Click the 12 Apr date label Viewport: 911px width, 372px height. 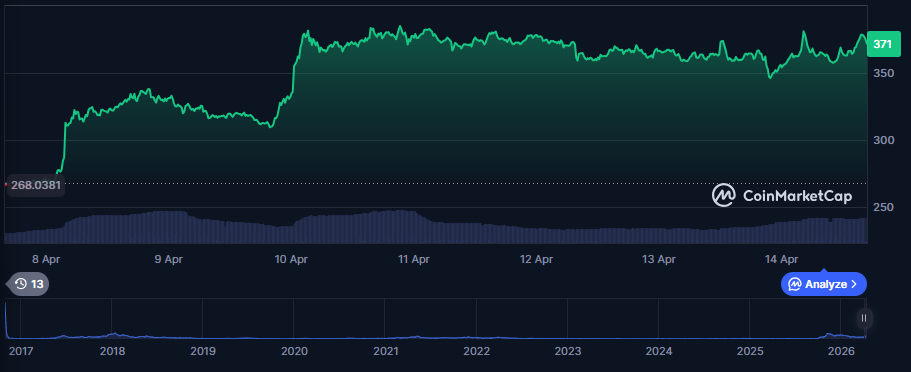click(x=536, y=260)
